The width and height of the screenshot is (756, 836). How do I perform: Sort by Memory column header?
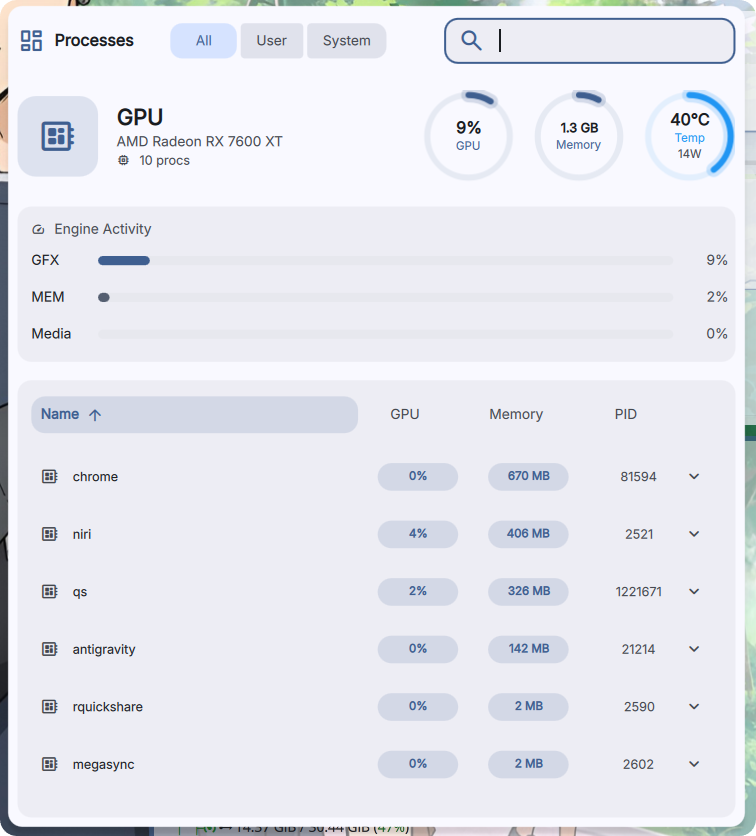pyautogui.click(x=516, y=414)
